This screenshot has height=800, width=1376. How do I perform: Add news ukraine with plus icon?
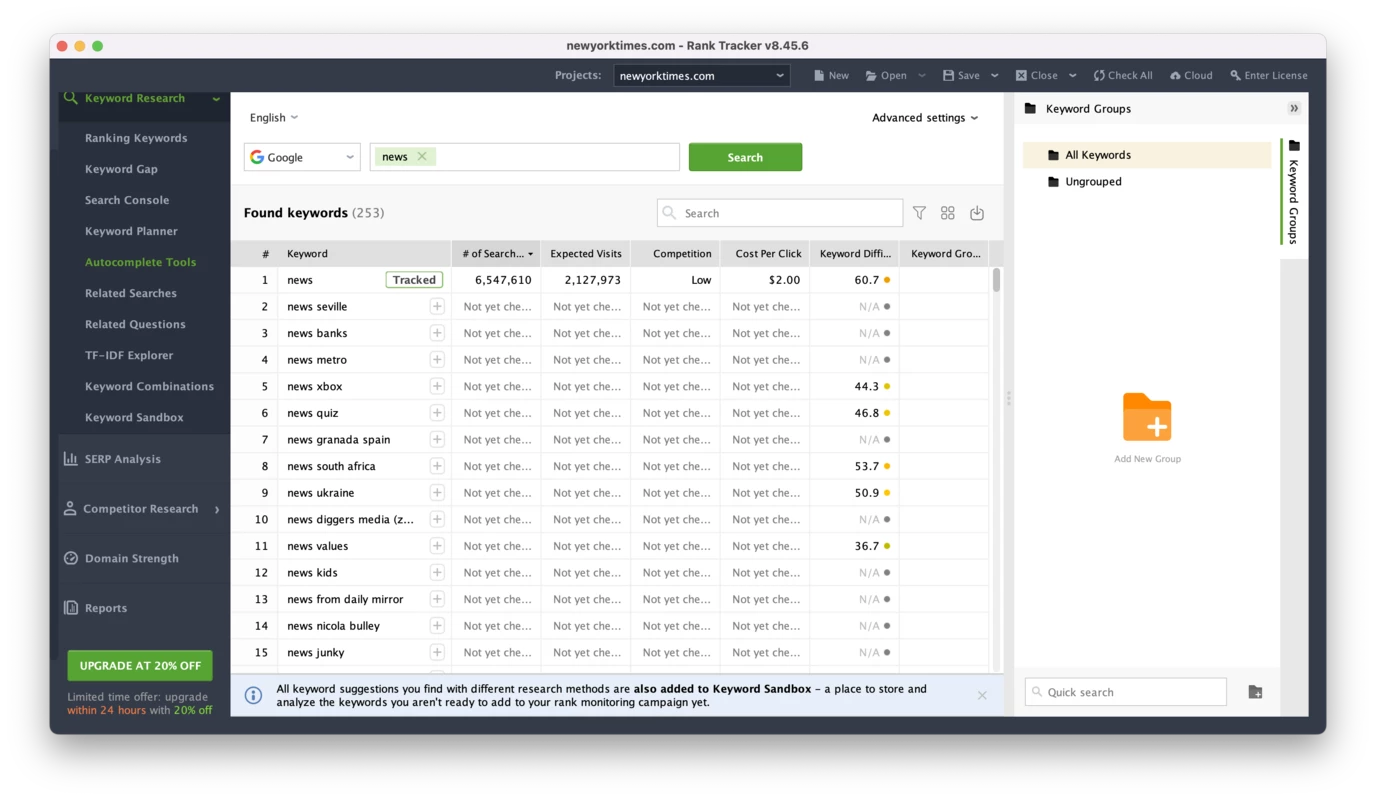437,493
